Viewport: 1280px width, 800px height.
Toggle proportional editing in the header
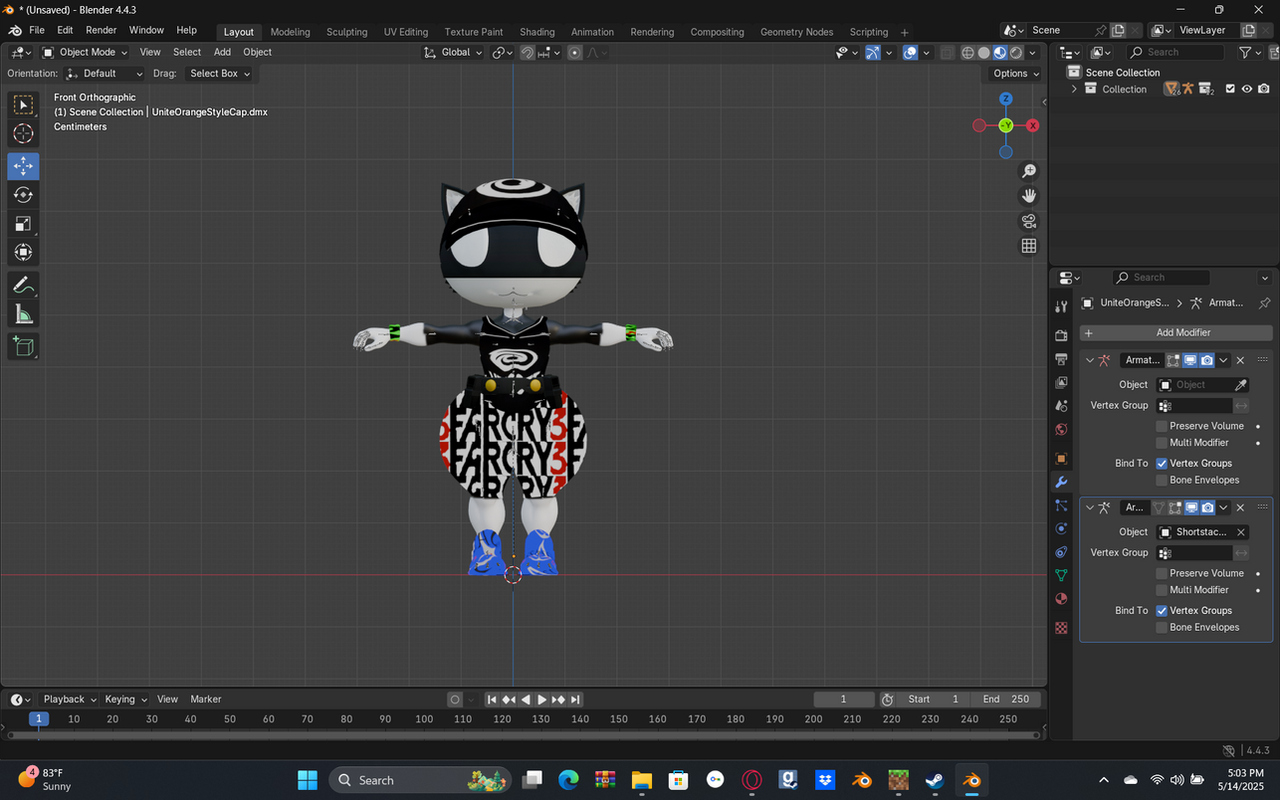575,52
